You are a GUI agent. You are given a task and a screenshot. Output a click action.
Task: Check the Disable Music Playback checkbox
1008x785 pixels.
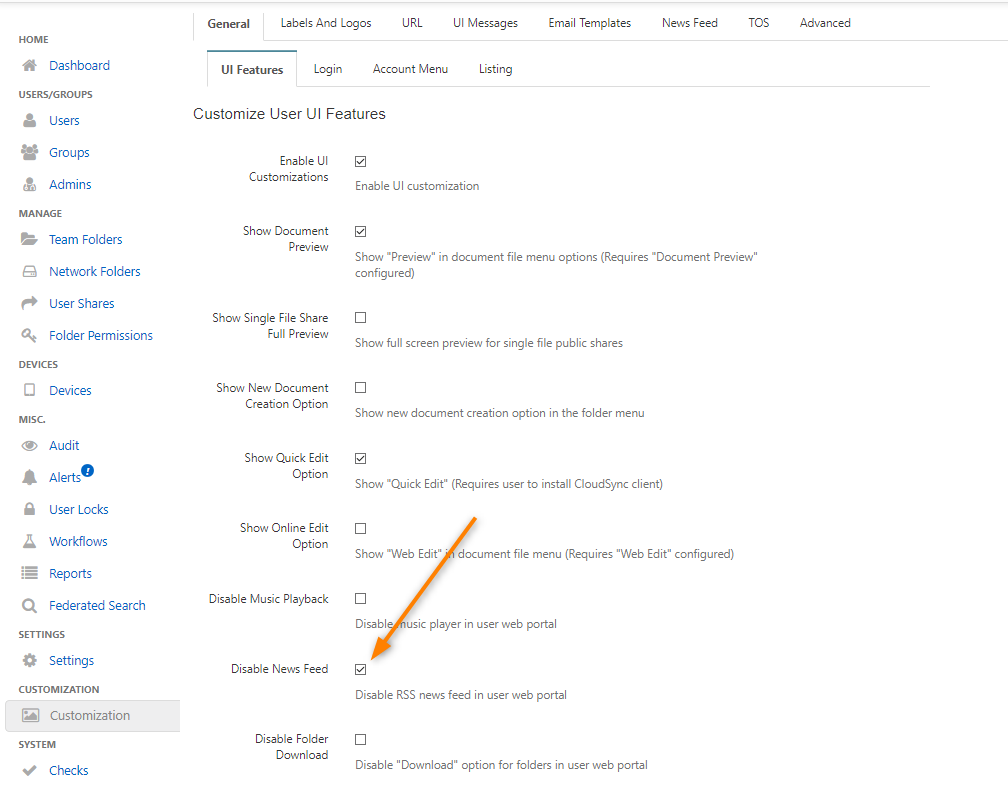click(x=361, y=599)
